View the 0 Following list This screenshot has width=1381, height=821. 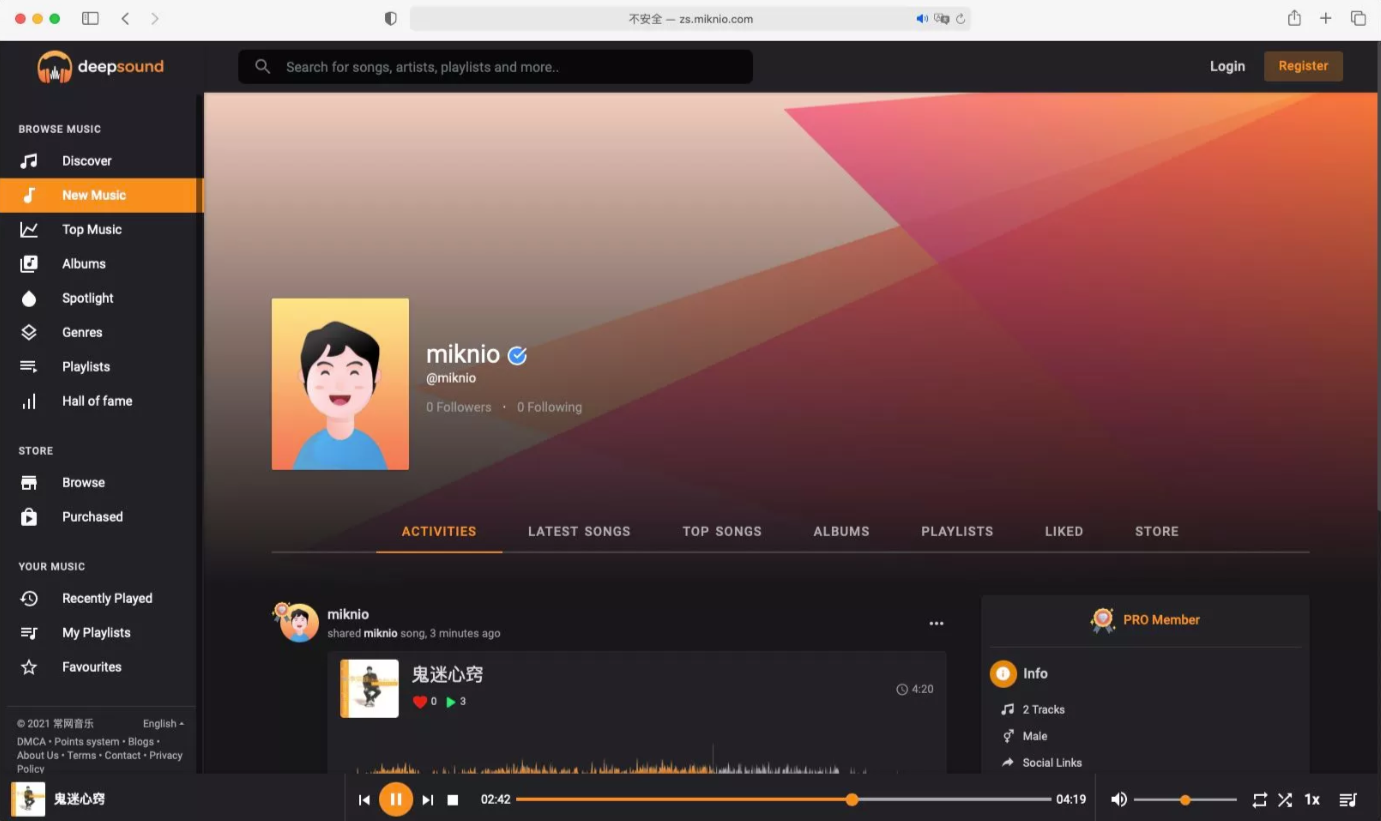[x=549, y=408]
